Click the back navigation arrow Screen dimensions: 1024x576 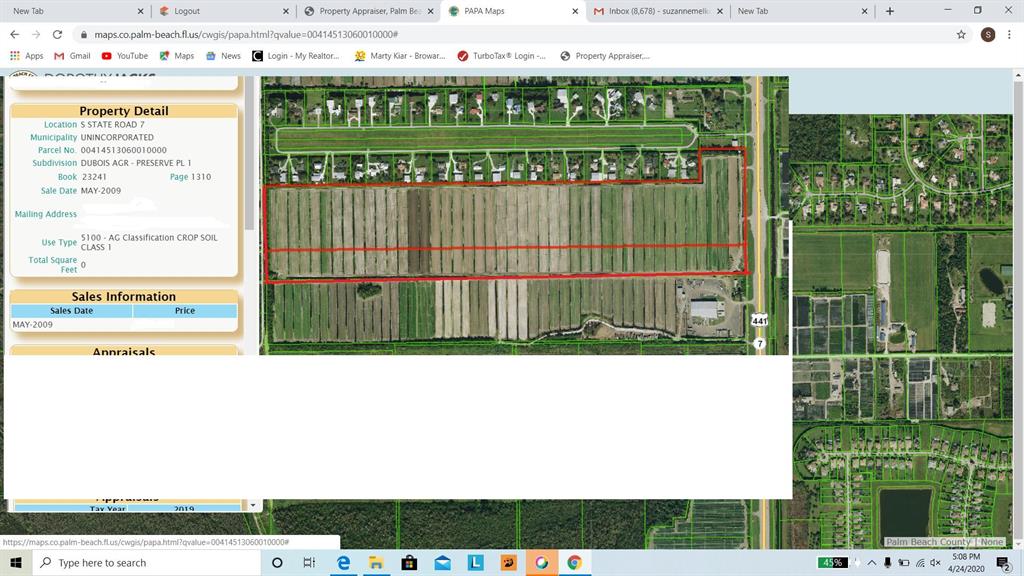(x=13, y=33)
